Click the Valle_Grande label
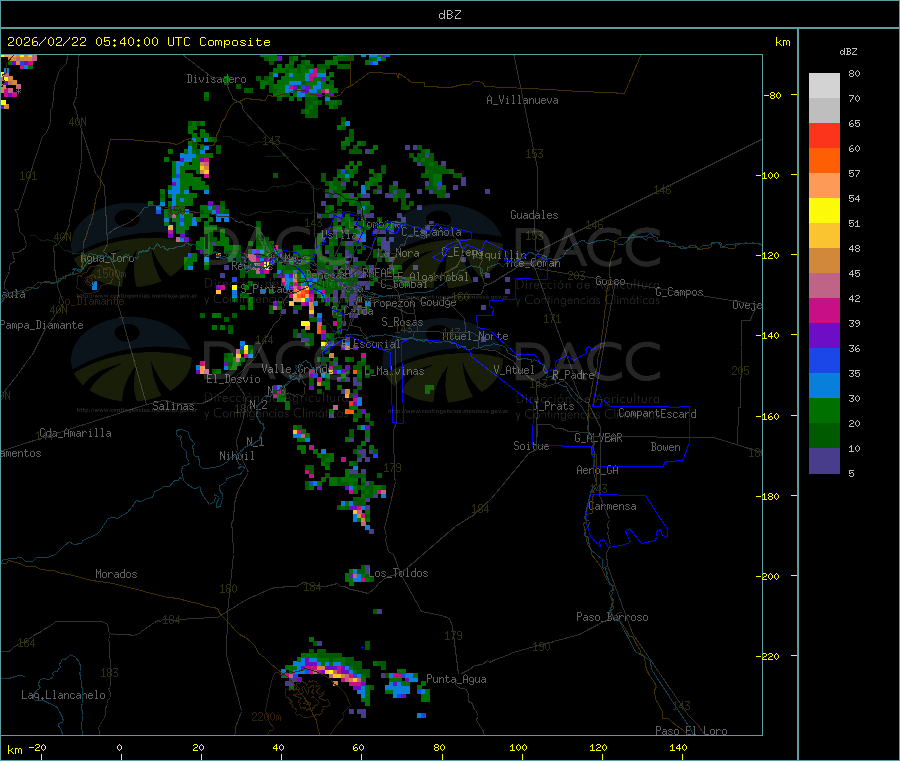This screenshot has height=761, width=900. tap(297, 369)
